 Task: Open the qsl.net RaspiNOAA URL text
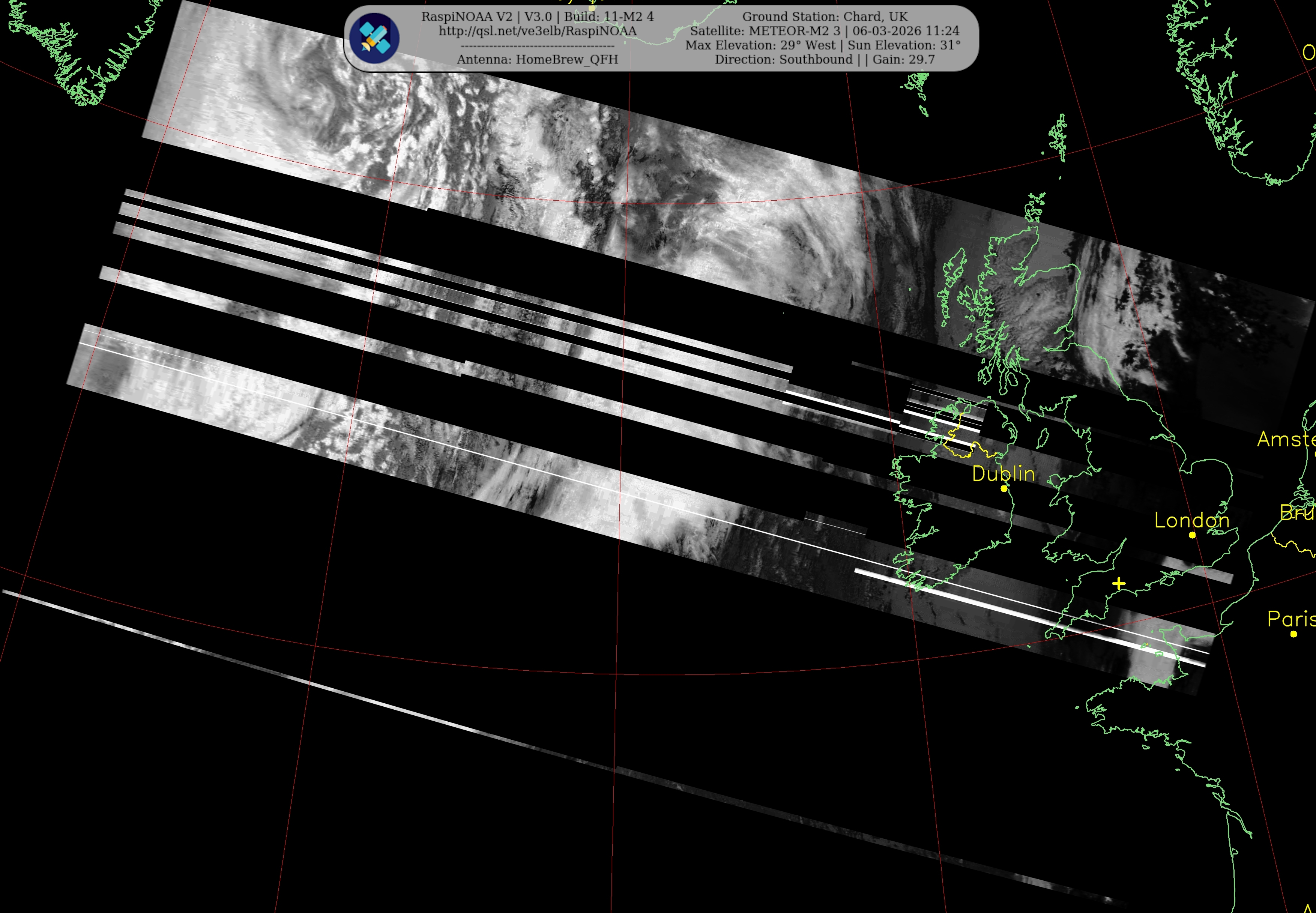pos(537,31)
